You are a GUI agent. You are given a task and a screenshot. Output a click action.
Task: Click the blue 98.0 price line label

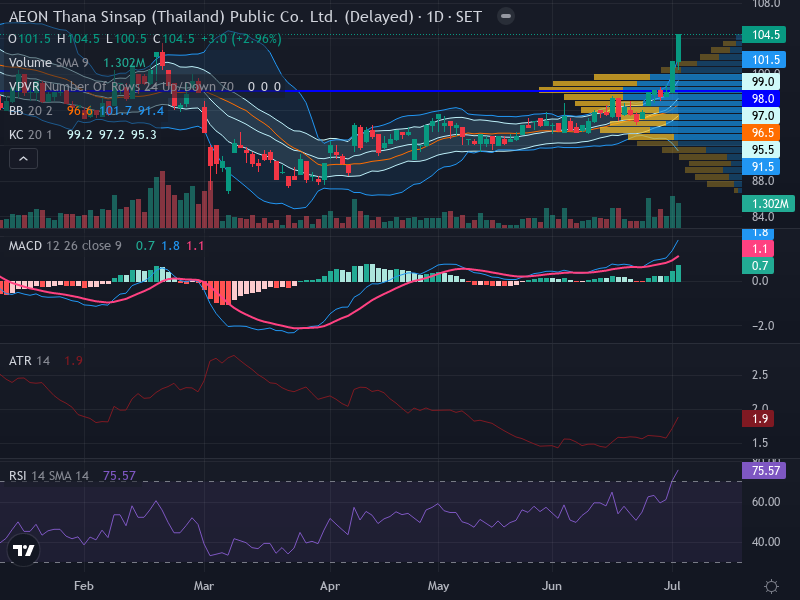(x=761, y=98)
